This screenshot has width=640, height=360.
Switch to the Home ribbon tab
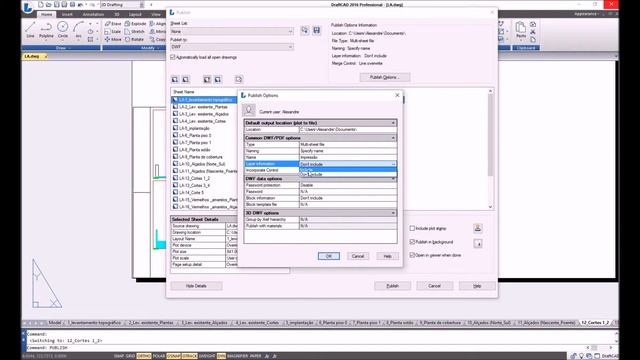click(47, 14)
